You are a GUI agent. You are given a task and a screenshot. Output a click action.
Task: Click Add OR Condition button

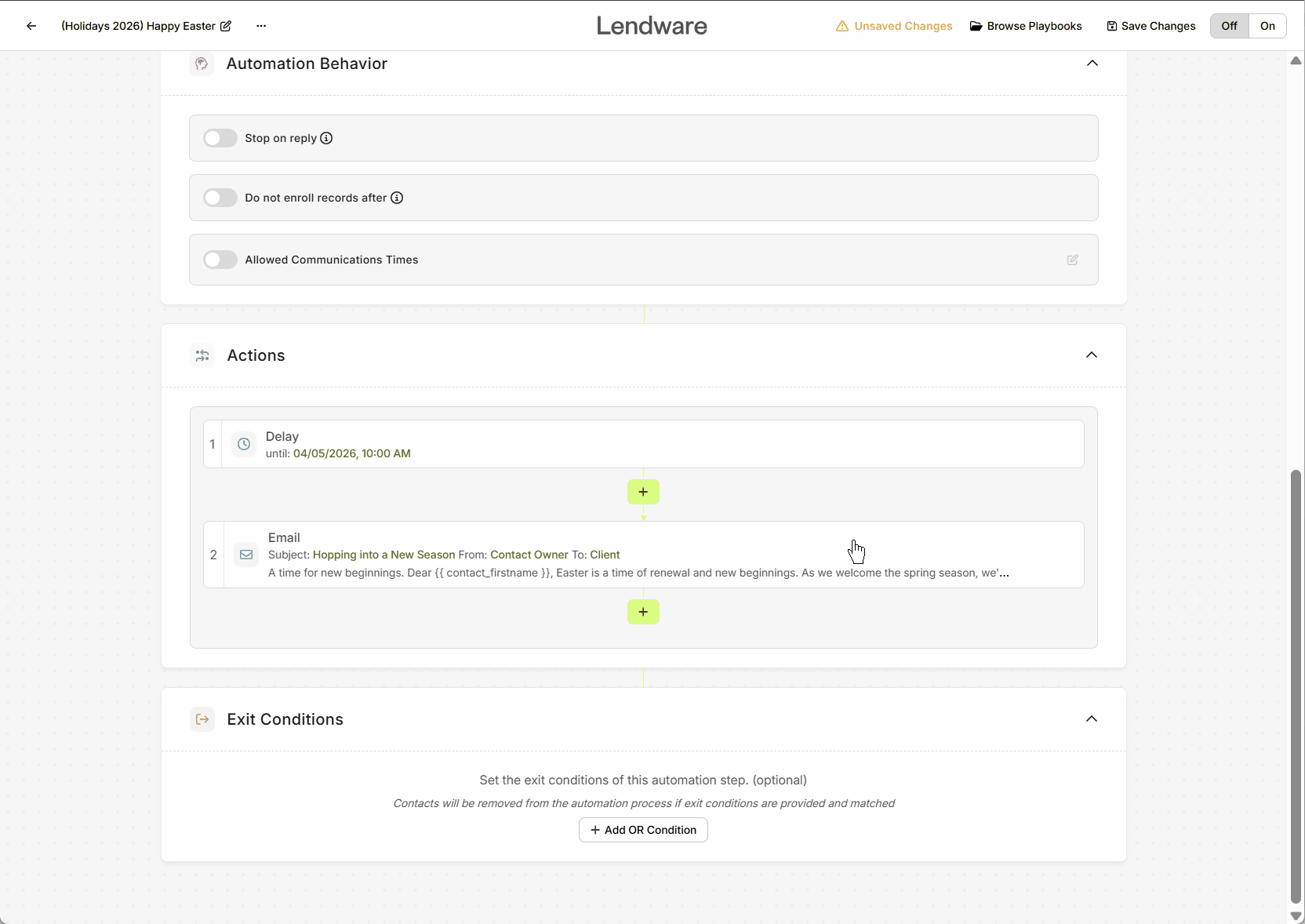[643, 830]
